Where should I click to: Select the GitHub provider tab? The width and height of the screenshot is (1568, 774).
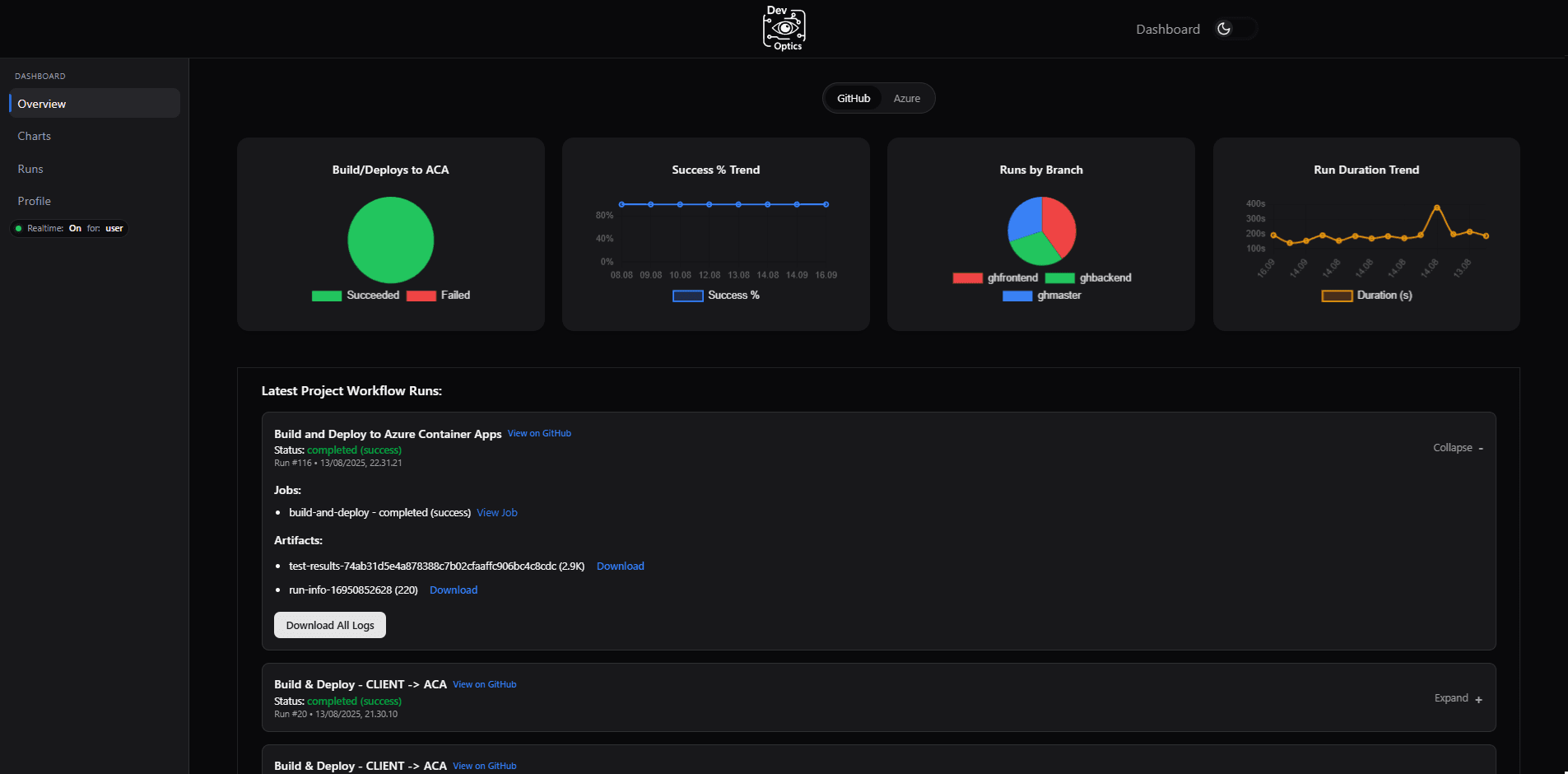pos(853,99)
